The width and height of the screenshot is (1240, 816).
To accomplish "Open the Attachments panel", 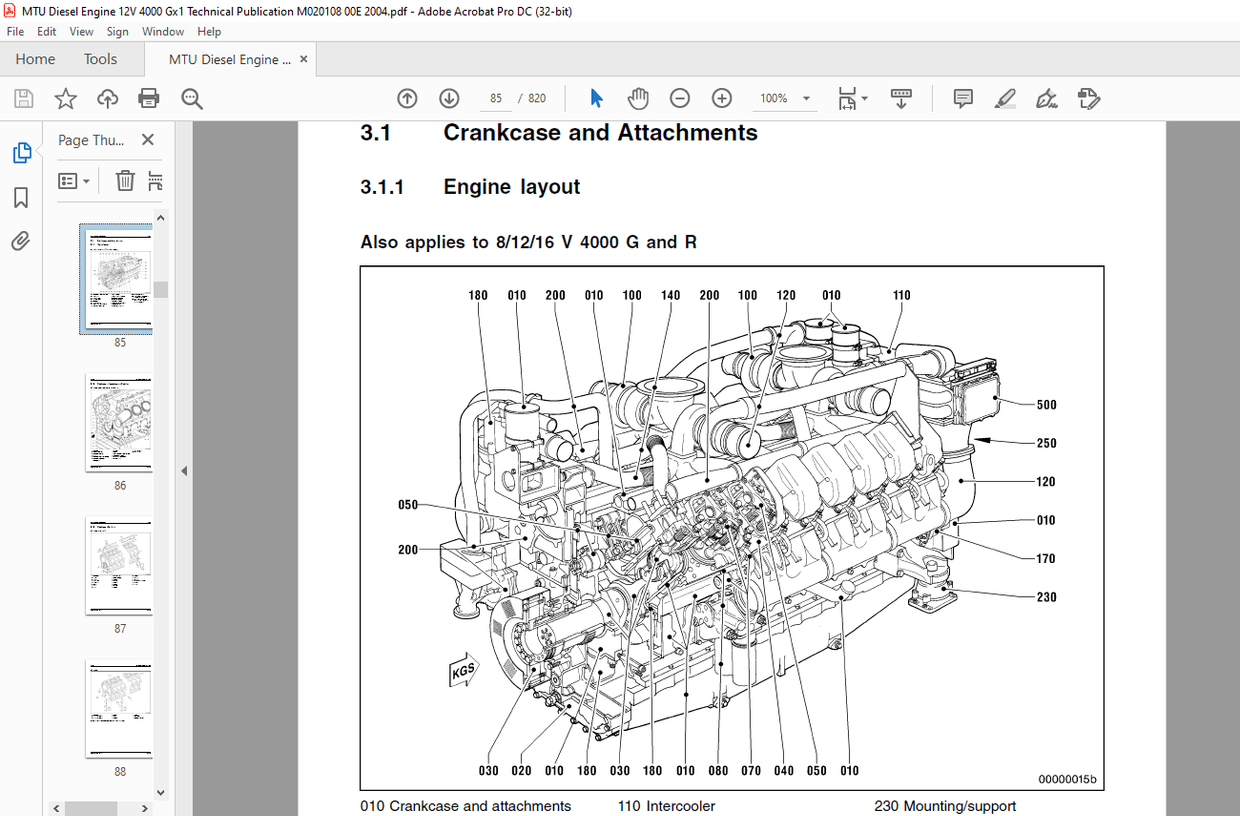I will 22,240.
